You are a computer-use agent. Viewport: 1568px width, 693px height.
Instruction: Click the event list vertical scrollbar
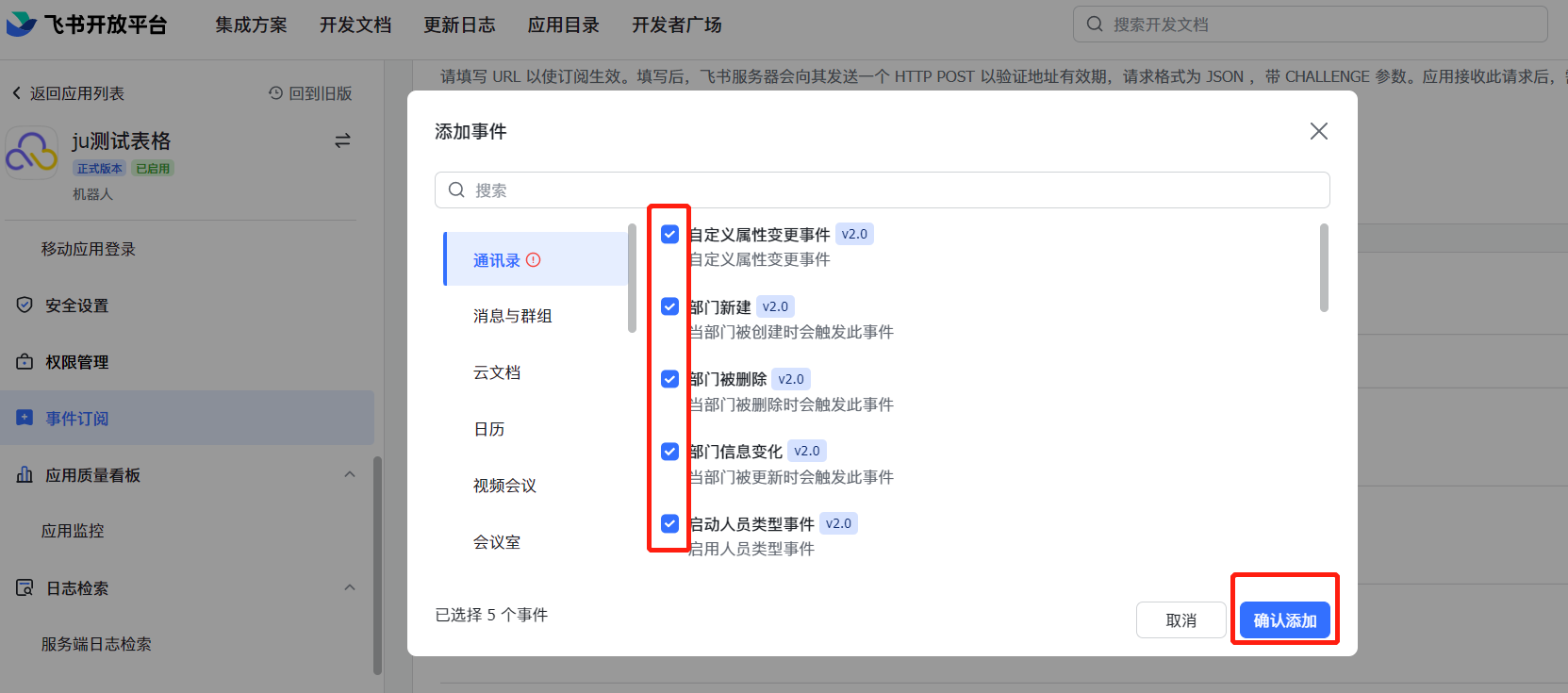coord(1324,268)
